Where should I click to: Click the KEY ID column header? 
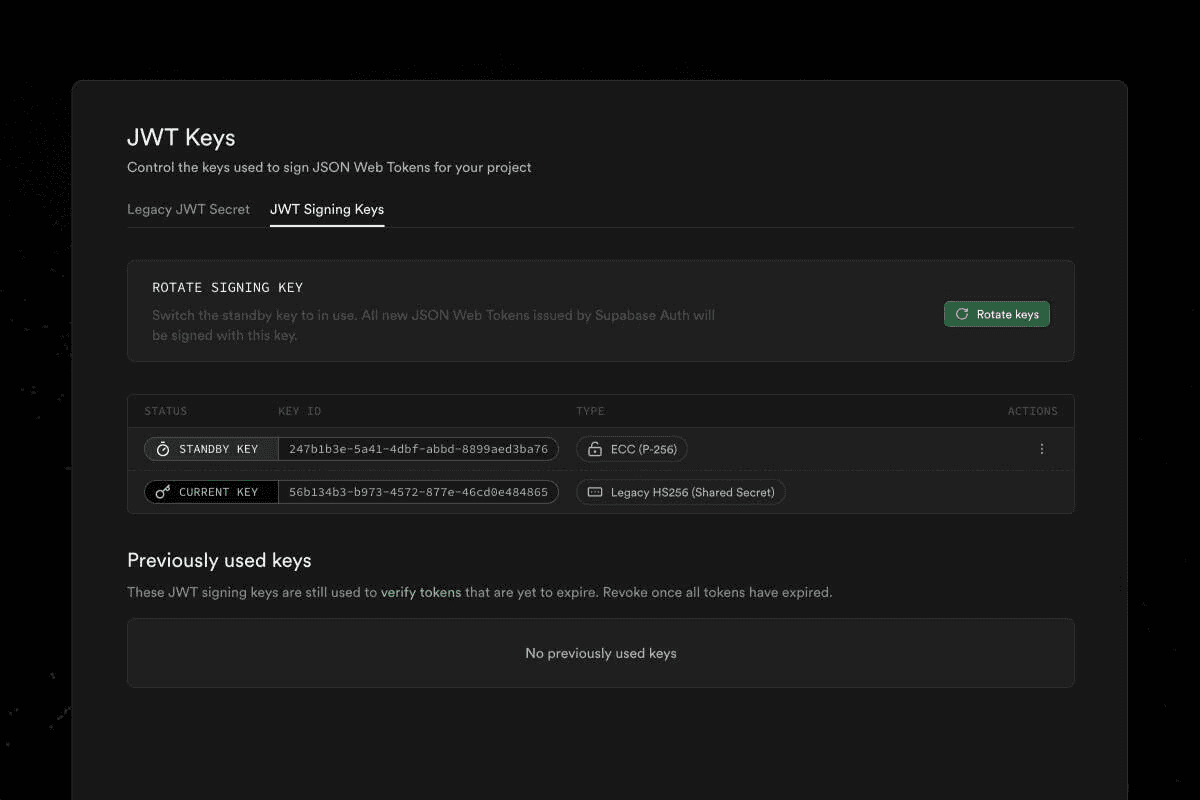point(299,411)
